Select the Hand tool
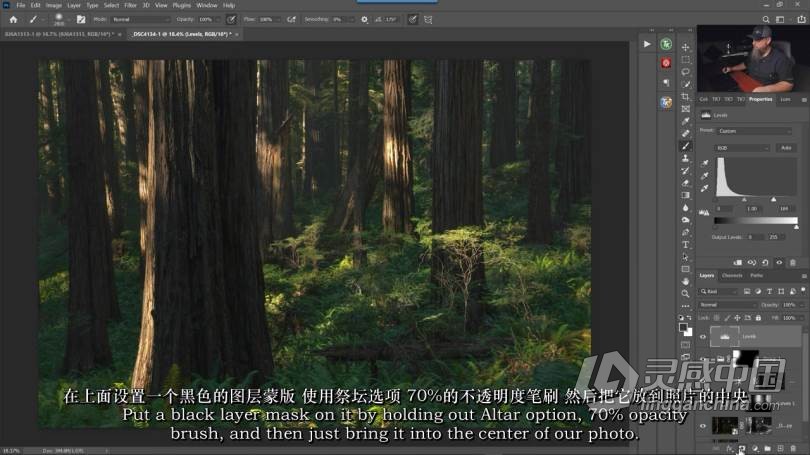 (685, 282)
